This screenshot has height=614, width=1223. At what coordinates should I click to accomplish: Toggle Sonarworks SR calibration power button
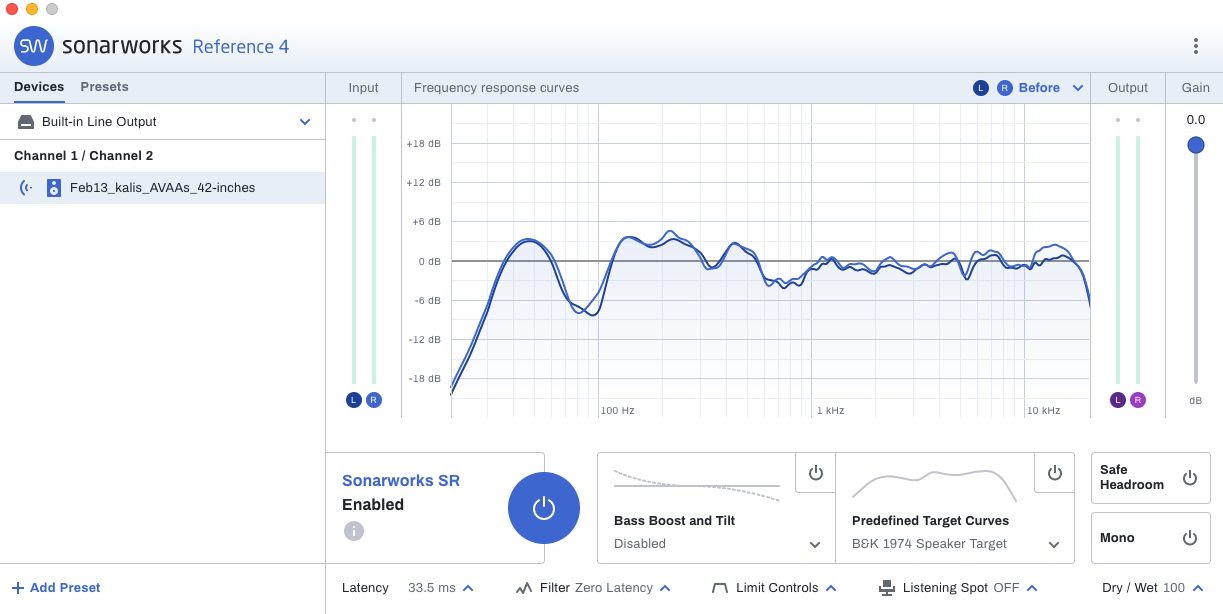[x=544, y=508]
